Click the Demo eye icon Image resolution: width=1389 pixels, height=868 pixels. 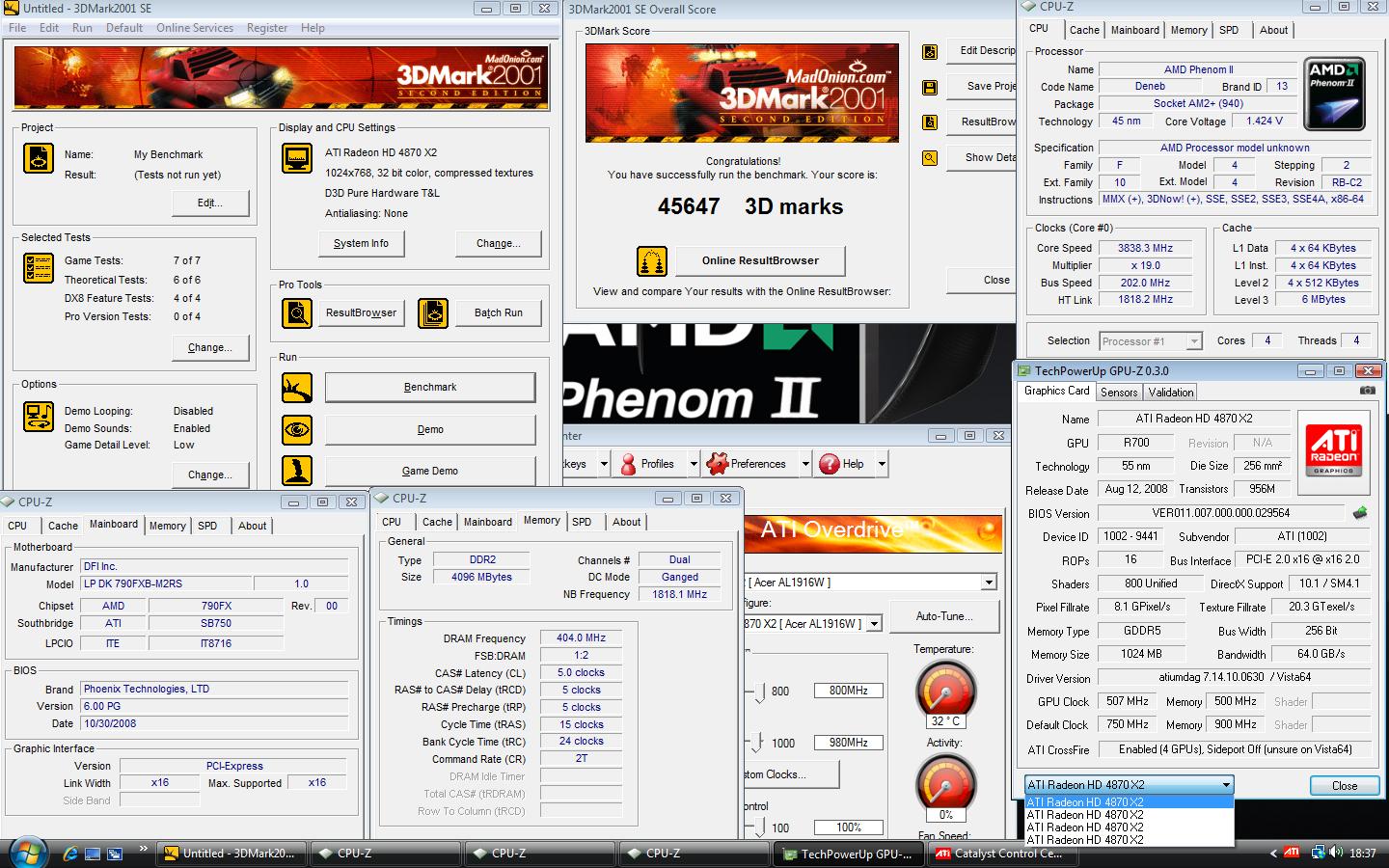click(x=296, y=429)
